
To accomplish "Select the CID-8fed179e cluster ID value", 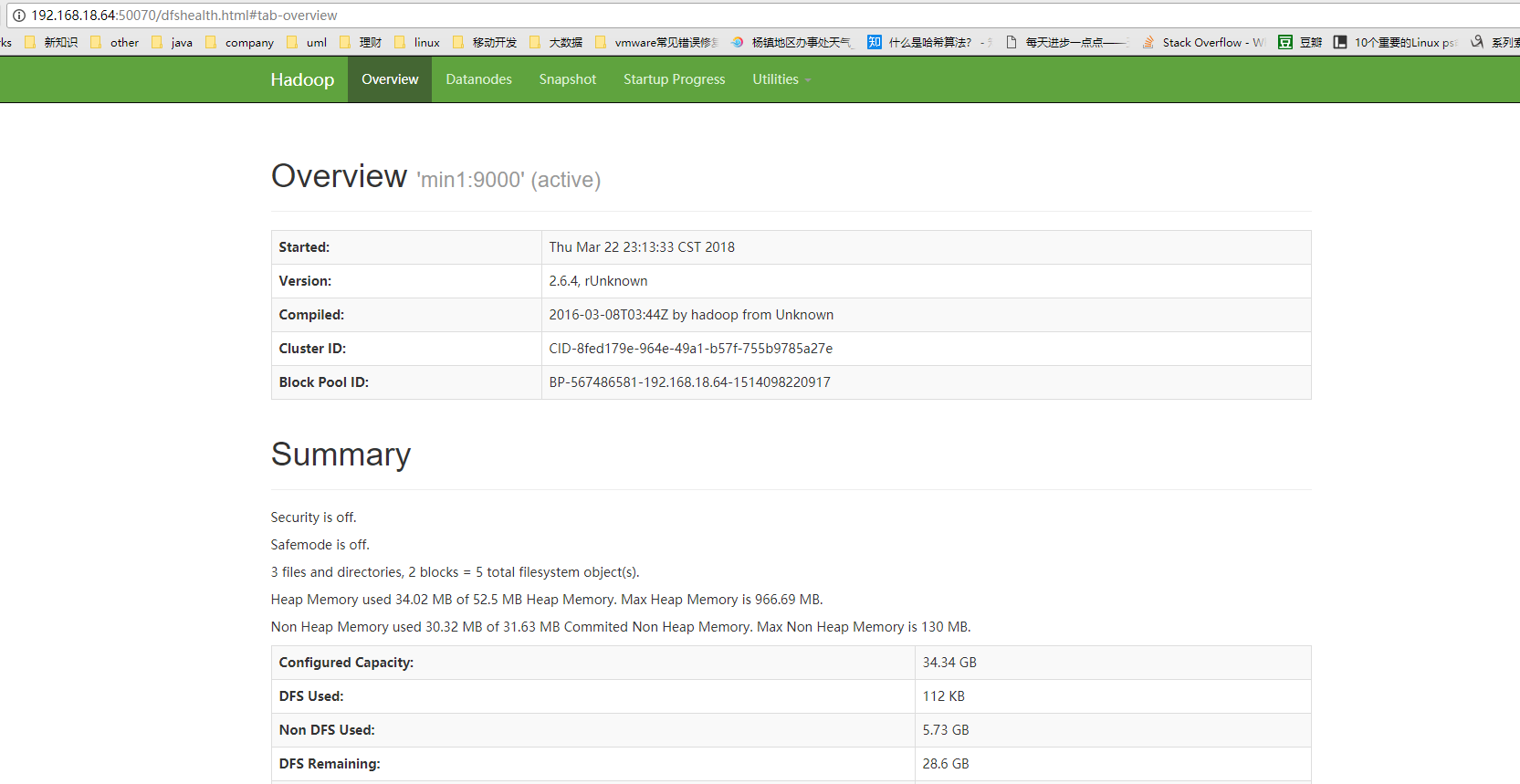I will pos(690,349).
